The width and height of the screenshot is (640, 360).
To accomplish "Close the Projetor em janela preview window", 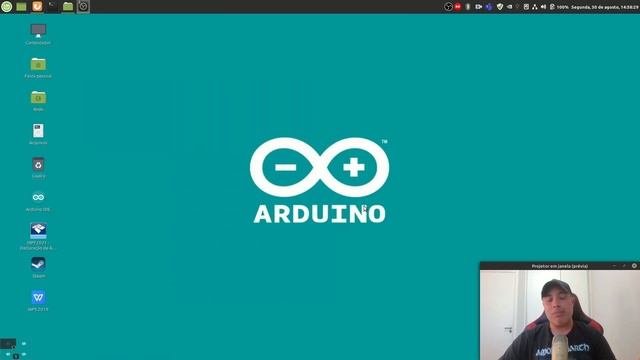I will 634,266.
